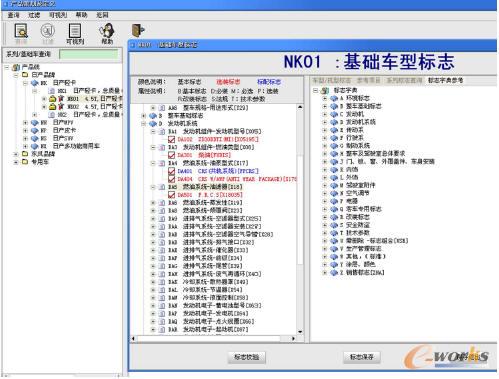Click the middle tree scrollbar down arrow
Screen dimensions: 499x379
pos(300,332)
